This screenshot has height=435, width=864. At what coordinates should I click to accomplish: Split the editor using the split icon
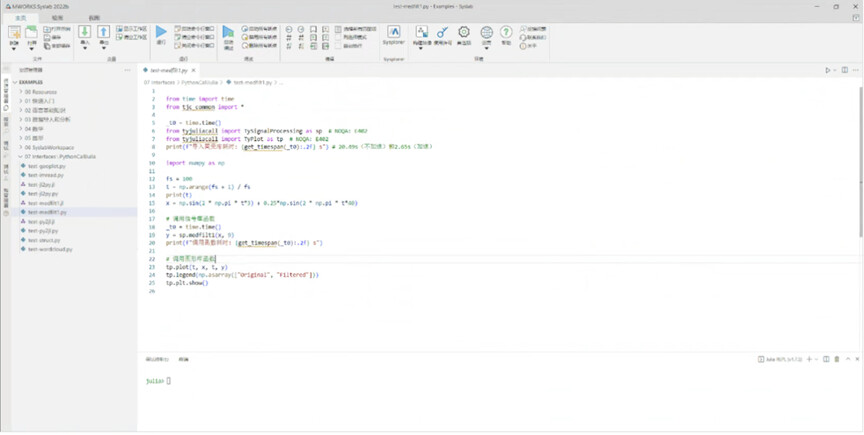pyautogui.click(x=844, y=70)
